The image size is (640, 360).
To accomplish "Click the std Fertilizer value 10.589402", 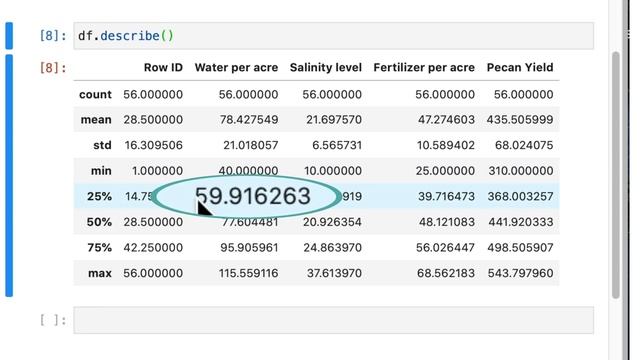I will coord(446,145).
